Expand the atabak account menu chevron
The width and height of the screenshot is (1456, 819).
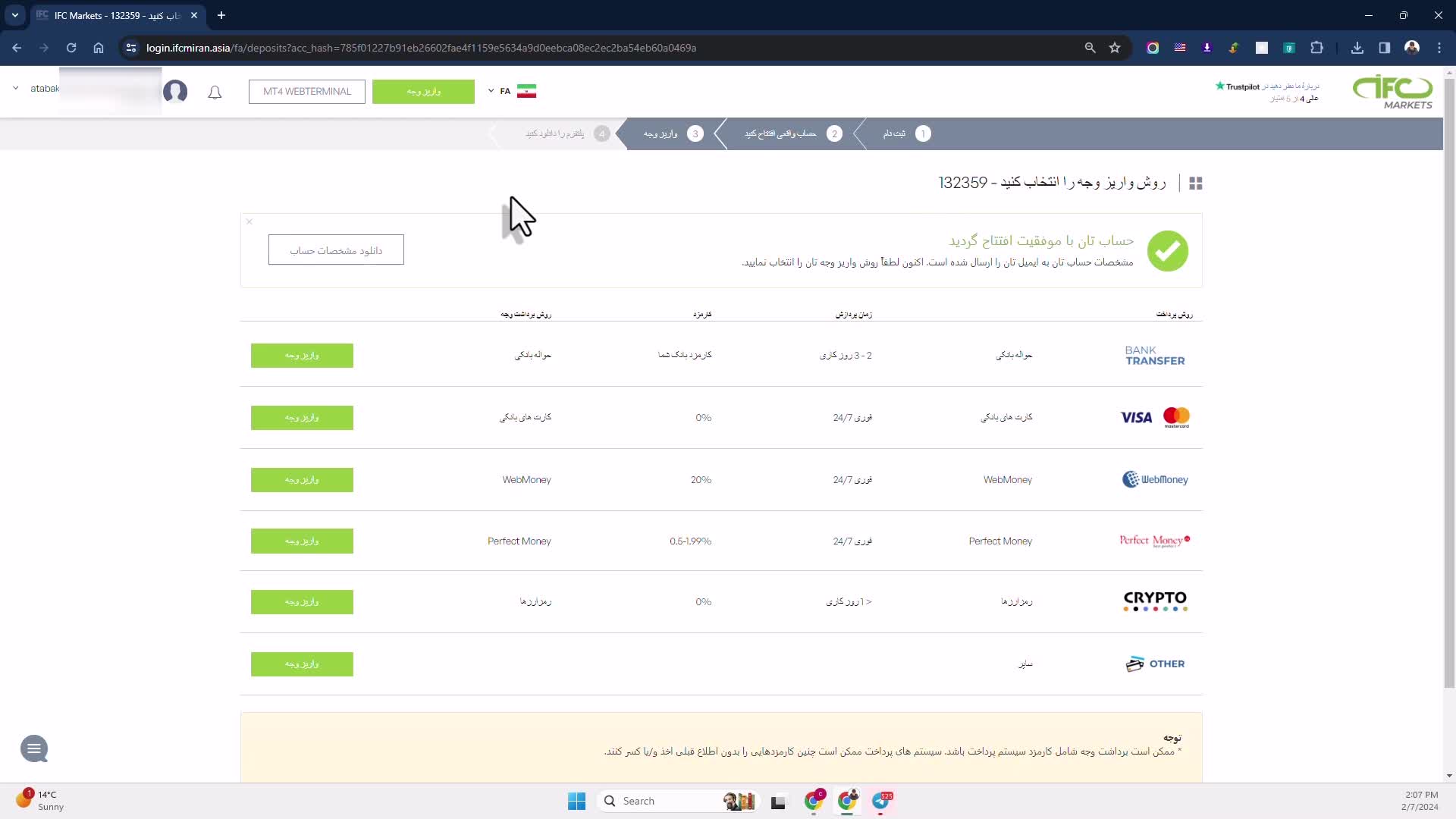[x=15, y=89]
